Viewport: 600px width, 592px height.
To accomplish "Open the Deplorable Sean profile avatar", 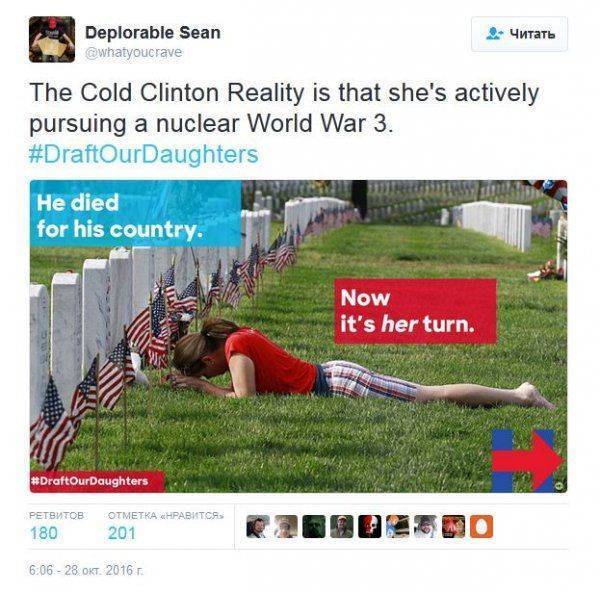I will pos(52,39).
